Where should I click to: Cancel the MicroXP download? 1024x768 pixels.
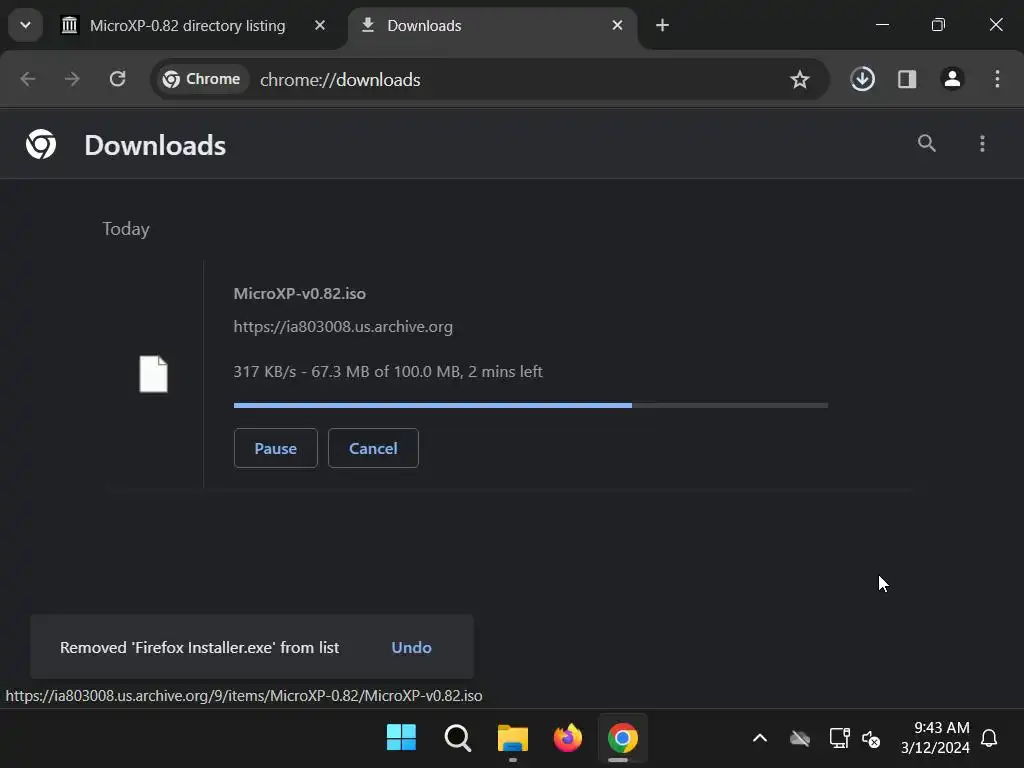click(x=373, y=448)
